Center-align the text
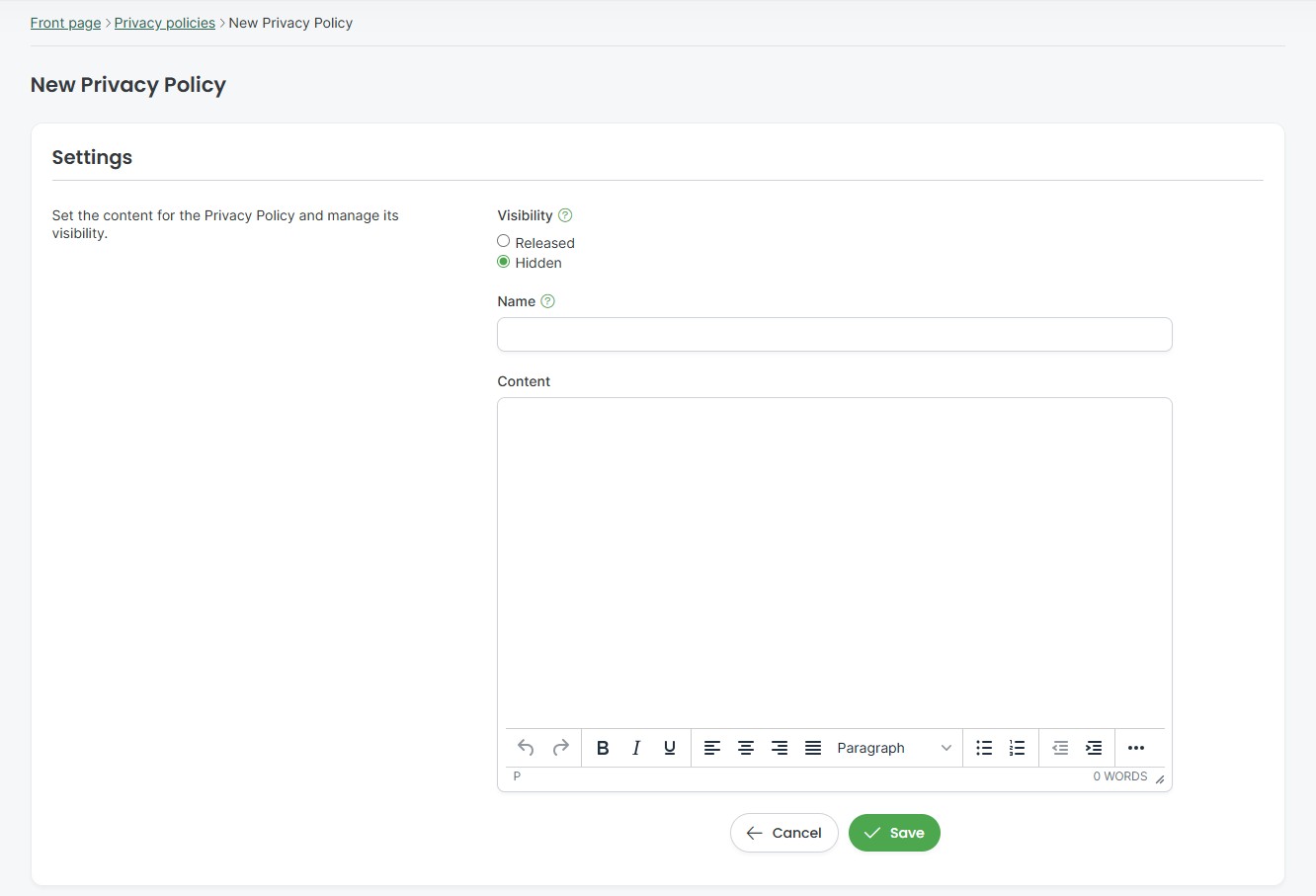The height and width of the screenshot is (896, 1316). (746, 748)
